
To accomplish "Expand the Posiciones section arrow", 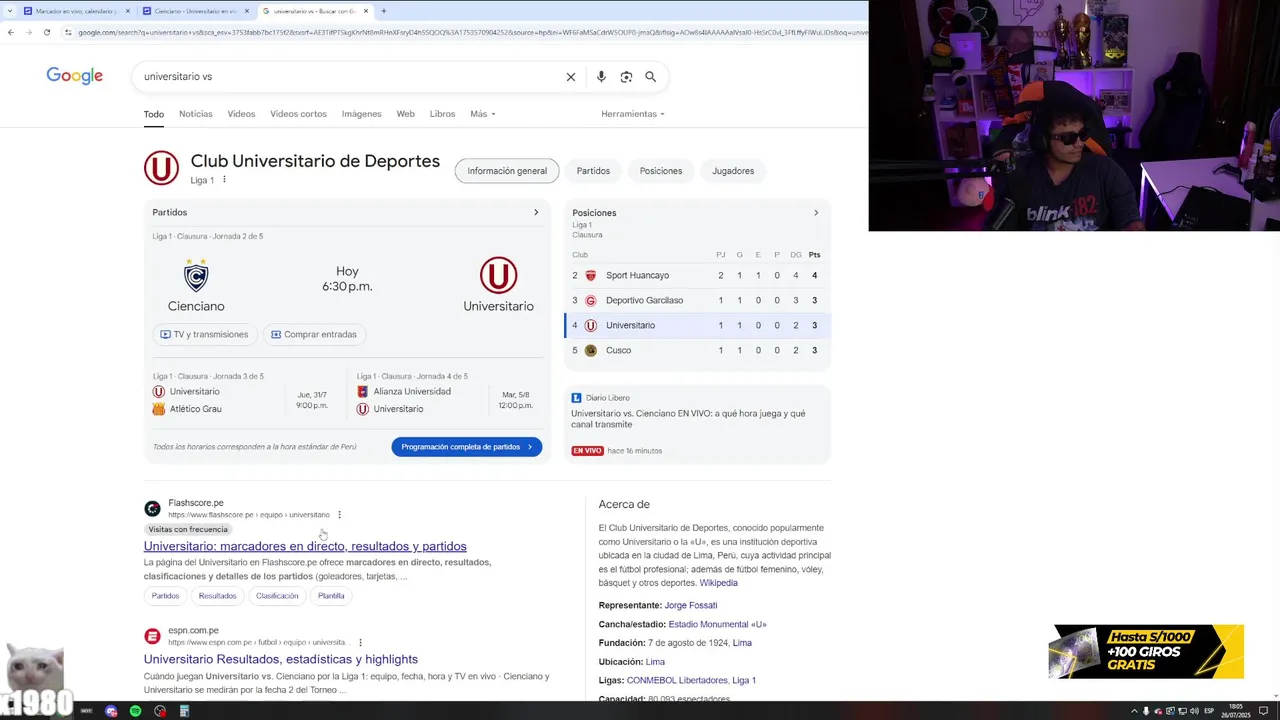I will pyautogui.click(x=816, y=213).
